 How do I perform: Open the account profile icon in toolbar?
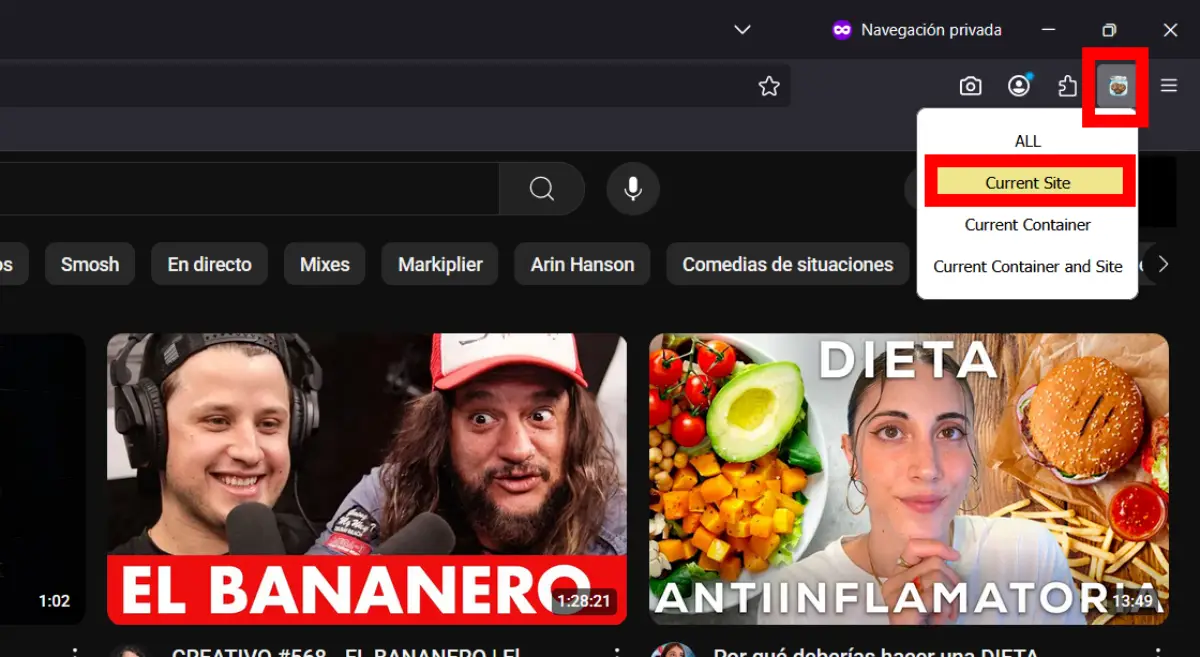[x=1019, y=87]
